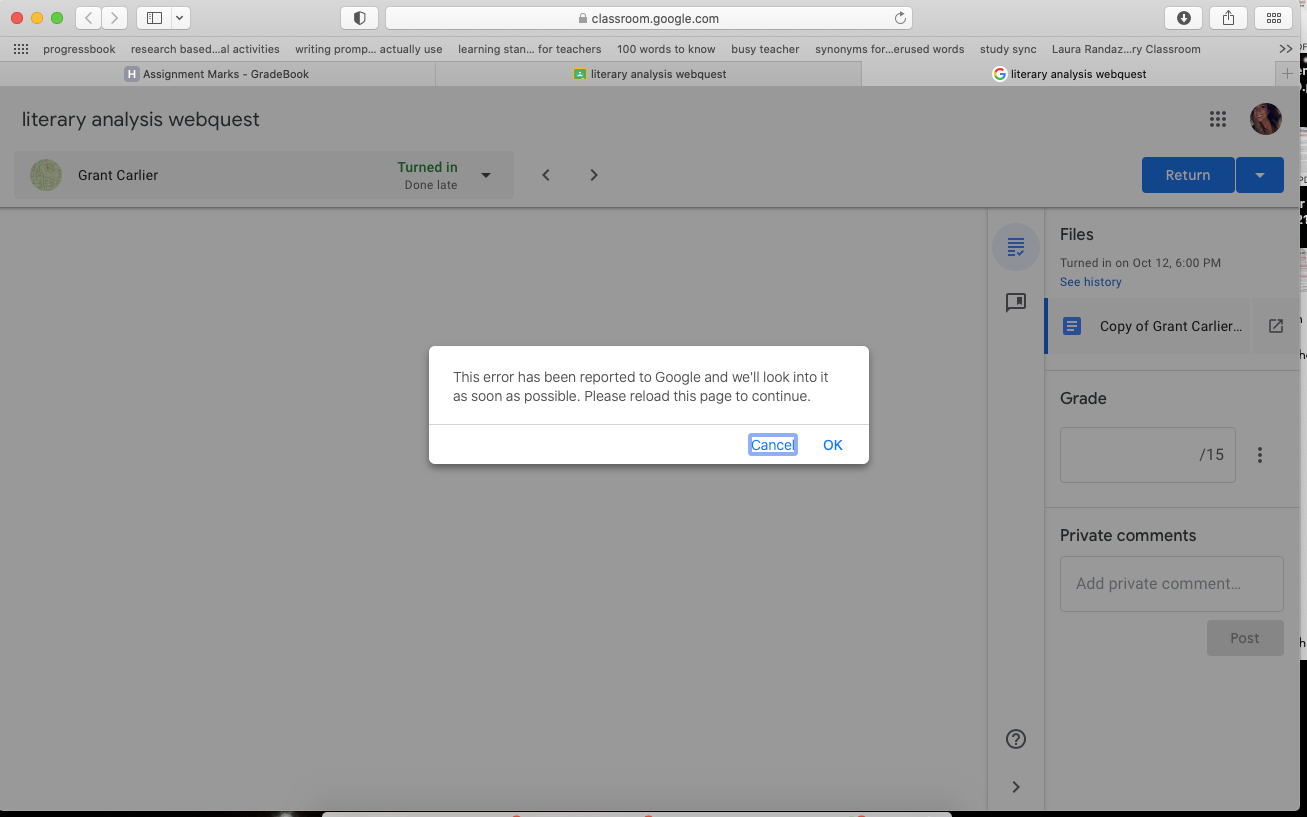Image resolution: width=1307 pixels, height=817 pixels.
Task: Open the 'writing promp... actually use' bookmark
Action: coord(368,49)
